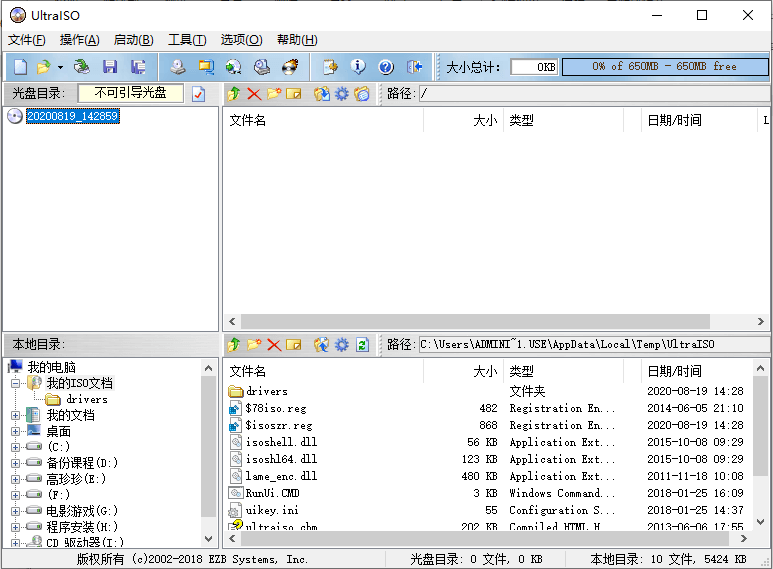Click the Convert image toolbar icon

point(234,67)
